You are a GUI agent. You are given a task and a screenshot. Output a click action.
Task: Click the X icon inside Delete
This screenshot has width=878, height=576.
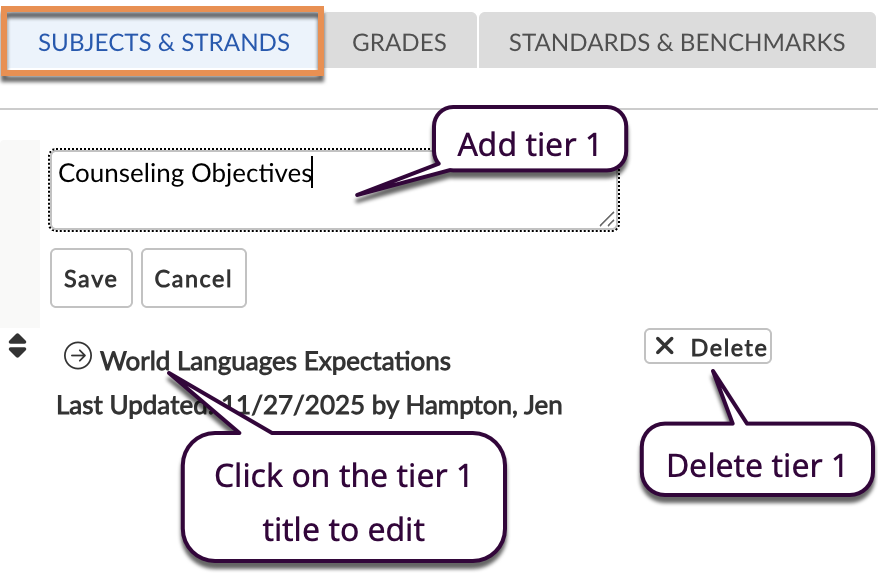(x=665, y=347)
